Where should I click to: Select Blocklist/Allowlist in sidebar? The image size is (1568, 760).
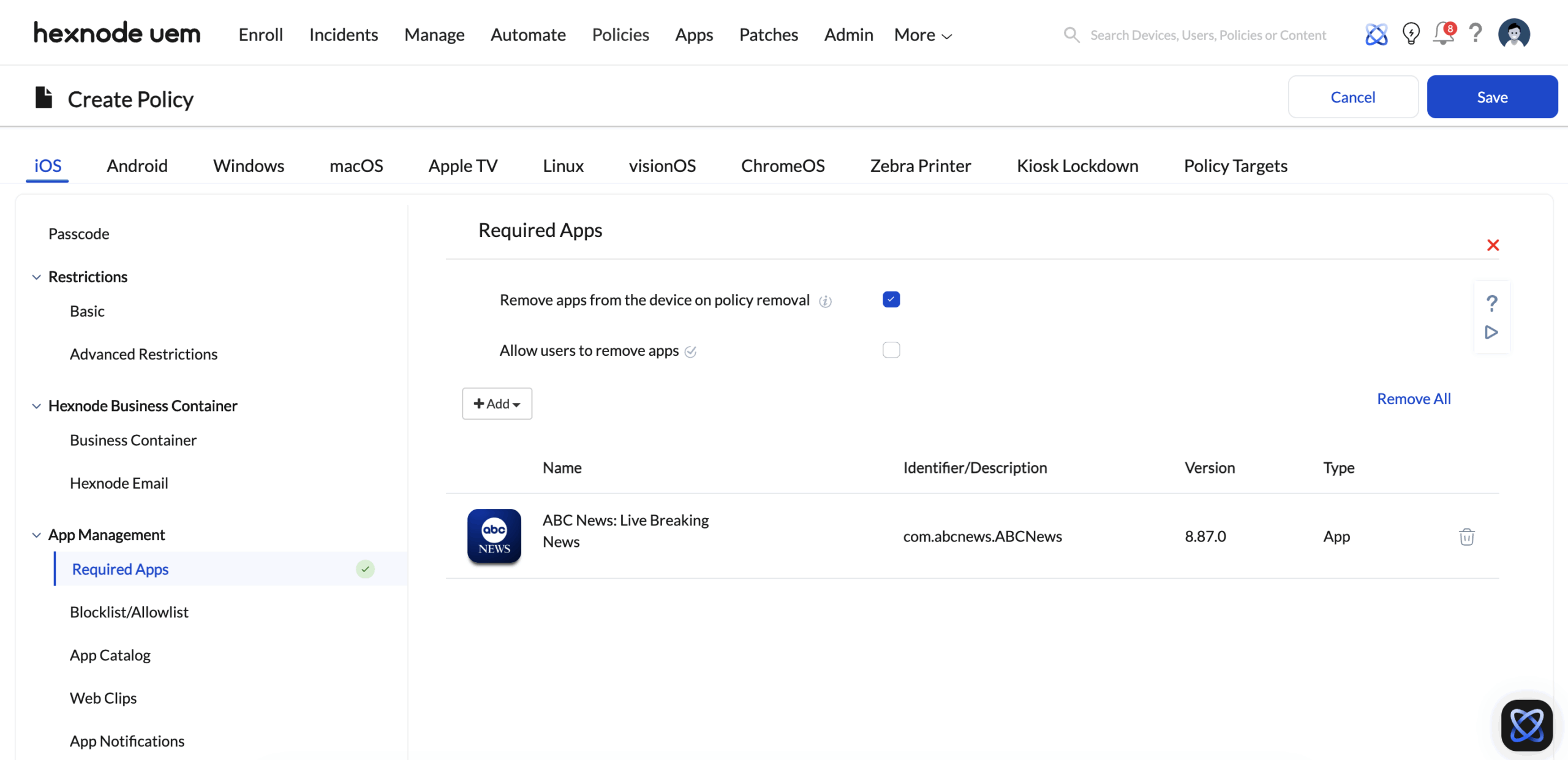(129, 612)
